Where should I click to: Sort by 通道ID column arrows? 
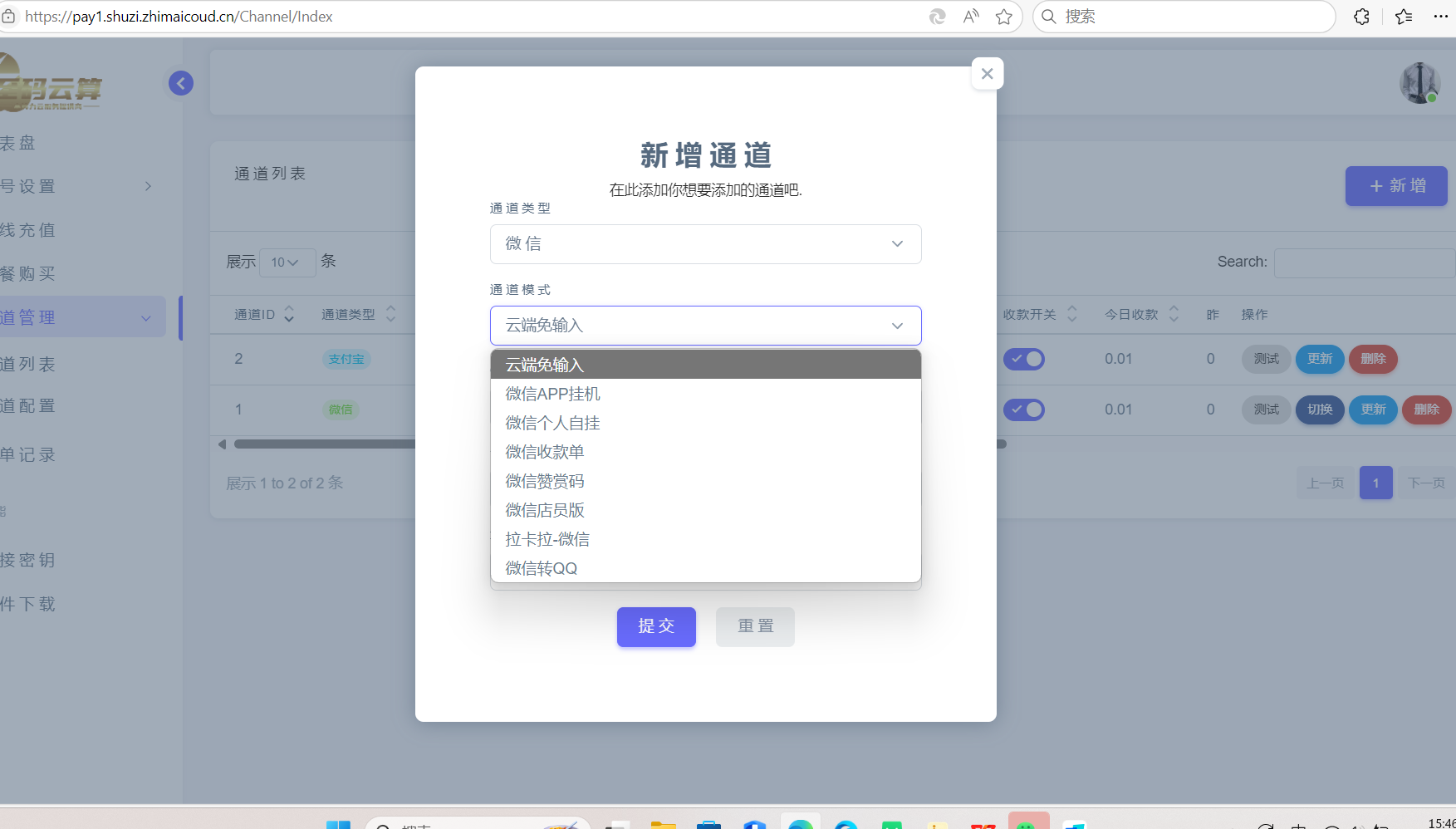coord(289,314)
